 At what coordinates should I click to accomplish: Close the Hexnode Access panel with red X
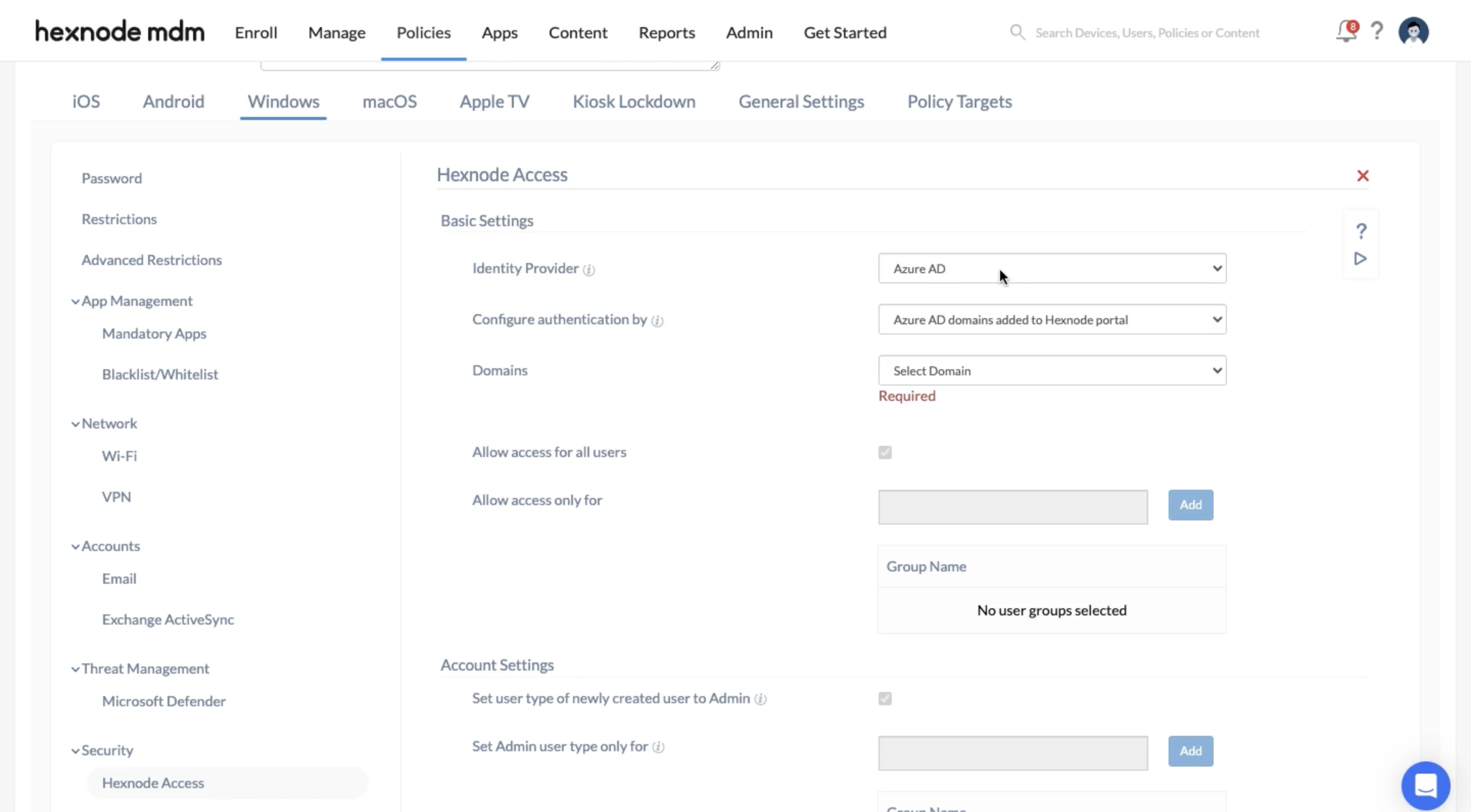[1363, 176]
